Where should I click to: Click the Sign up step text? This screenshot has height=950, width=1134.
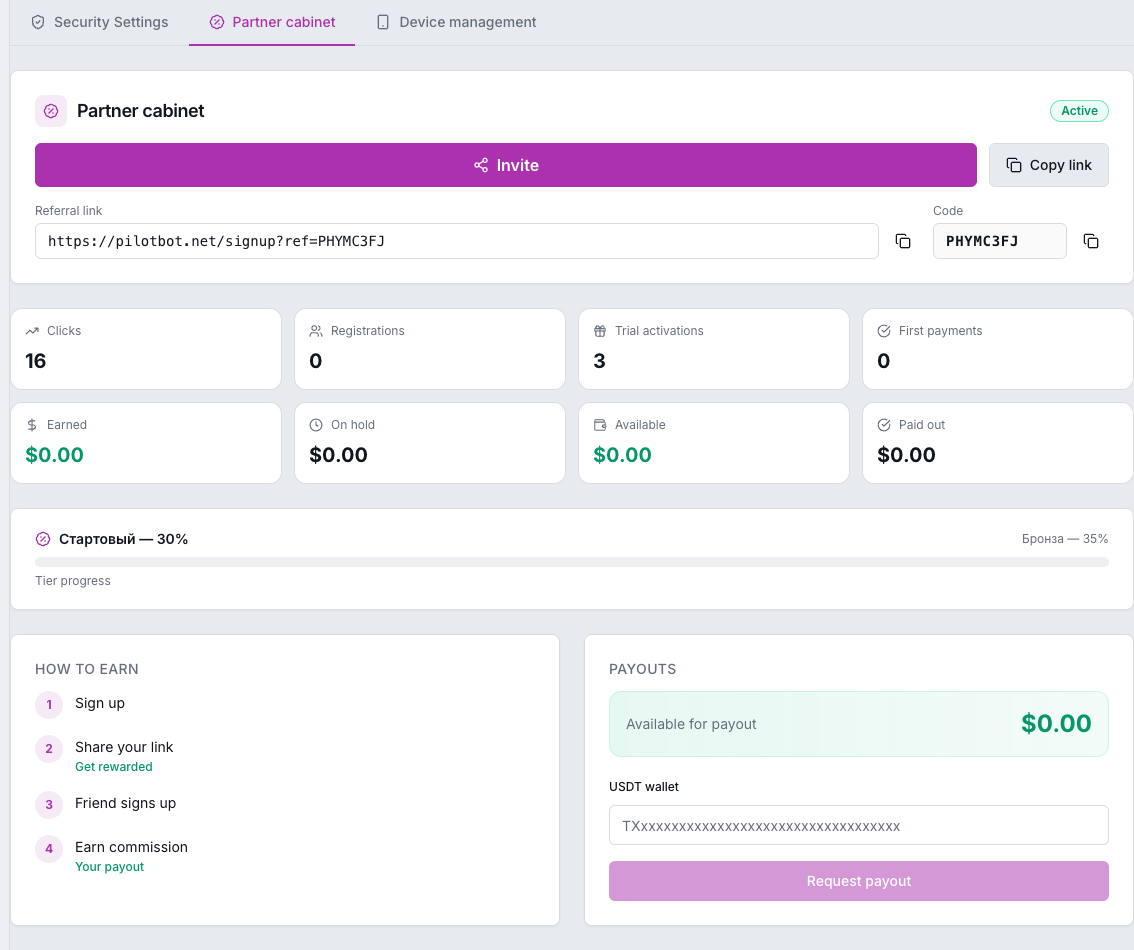coord(100,703)
